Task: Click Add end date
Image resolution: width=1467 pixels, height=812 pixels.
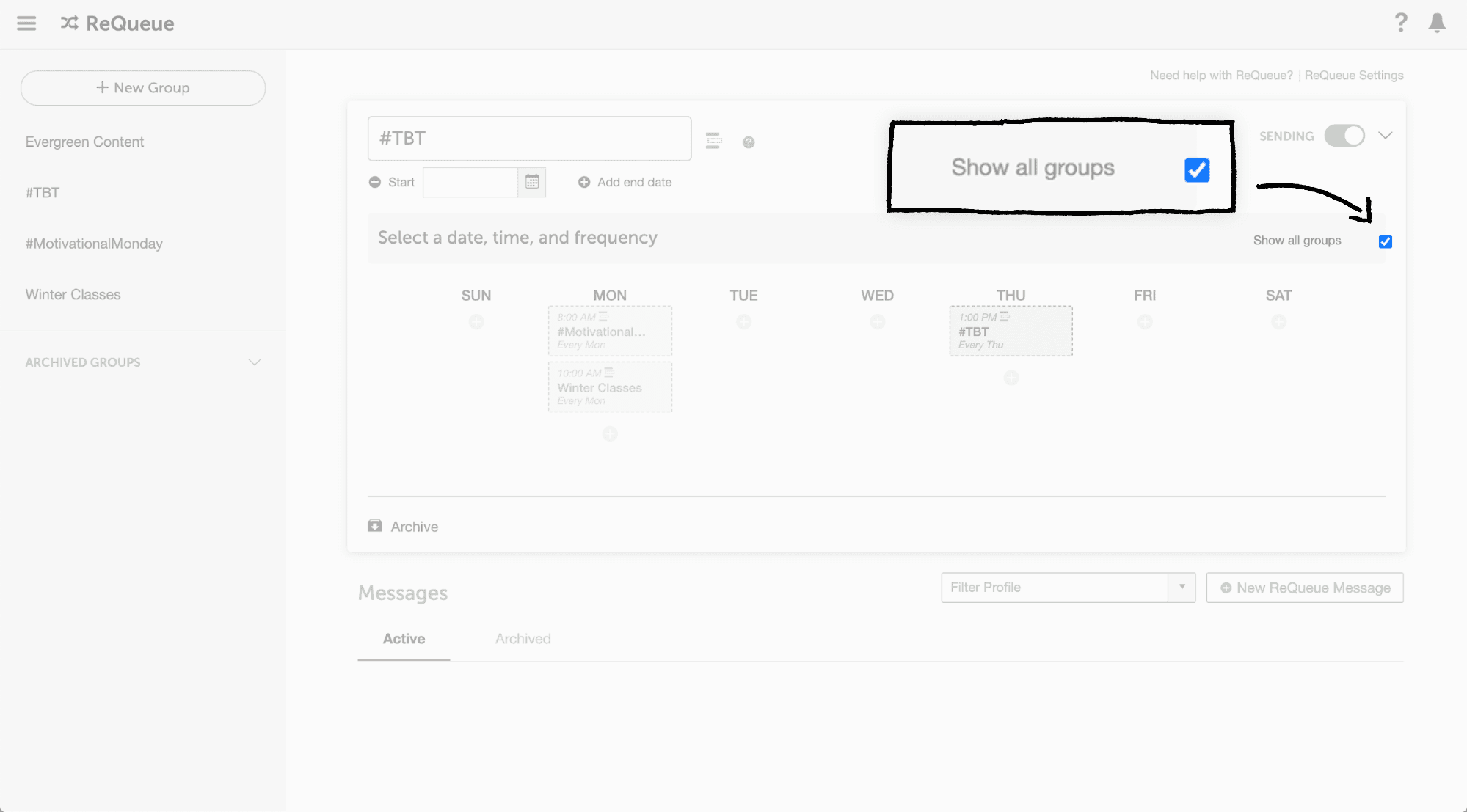Action: 625,182
